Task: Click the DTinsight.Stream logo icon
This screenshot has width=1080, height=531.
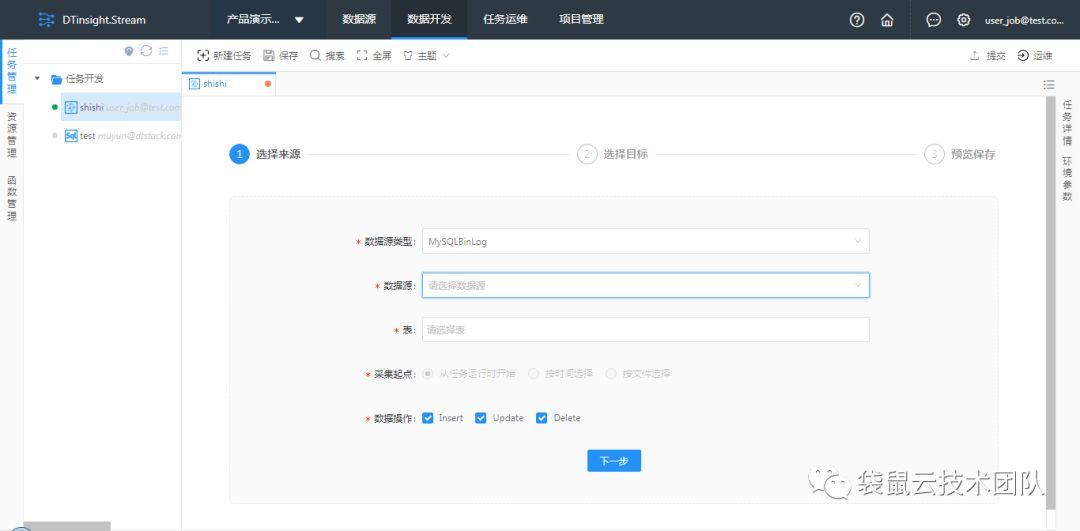Action: pos(46,19)
